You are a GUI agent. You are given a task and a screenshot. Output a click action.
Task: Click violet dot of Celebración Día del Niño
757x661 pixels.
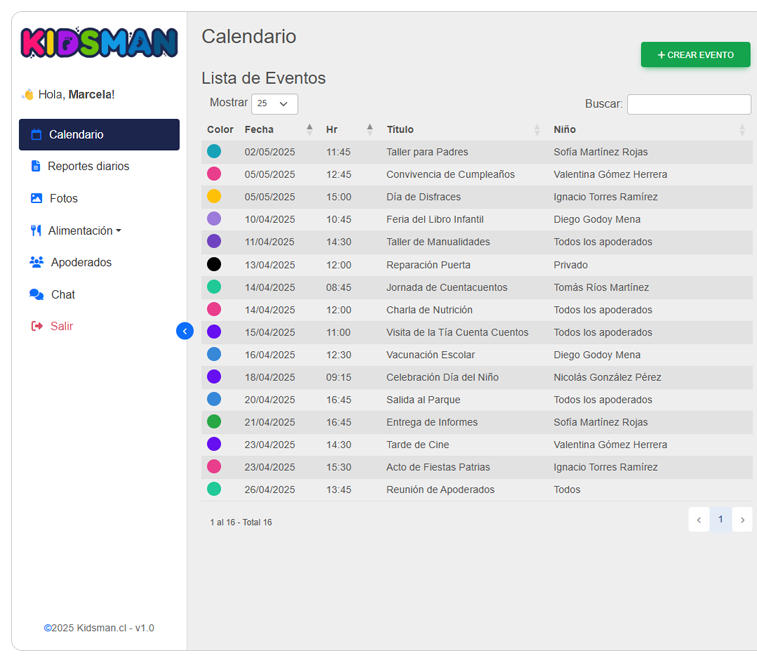[214, 377]
